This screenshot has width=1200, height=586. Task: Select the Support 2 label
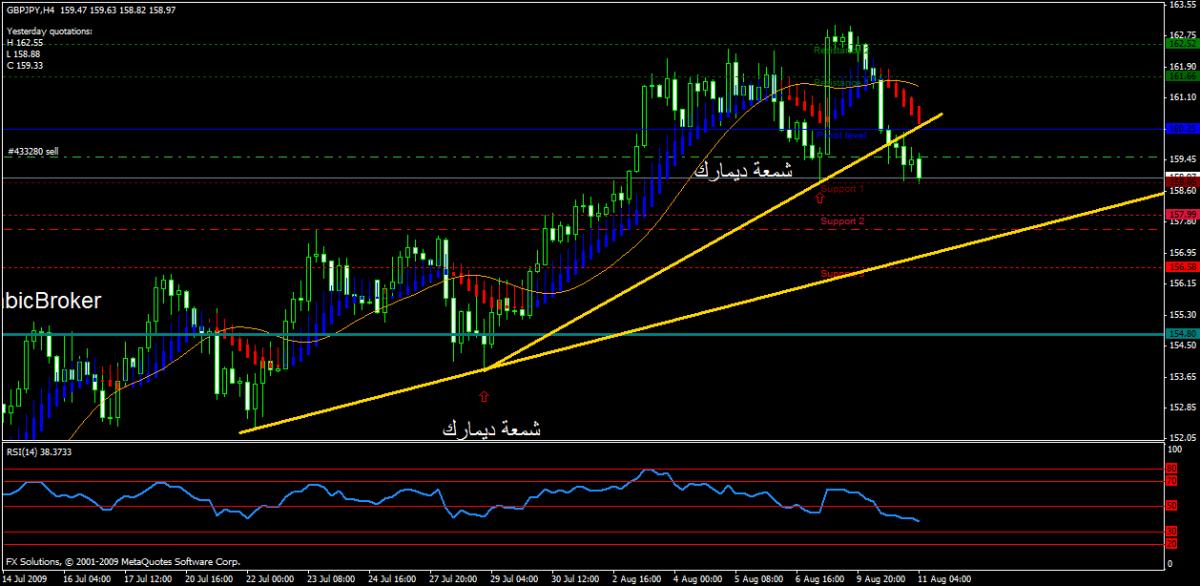(x=841, y=220)
